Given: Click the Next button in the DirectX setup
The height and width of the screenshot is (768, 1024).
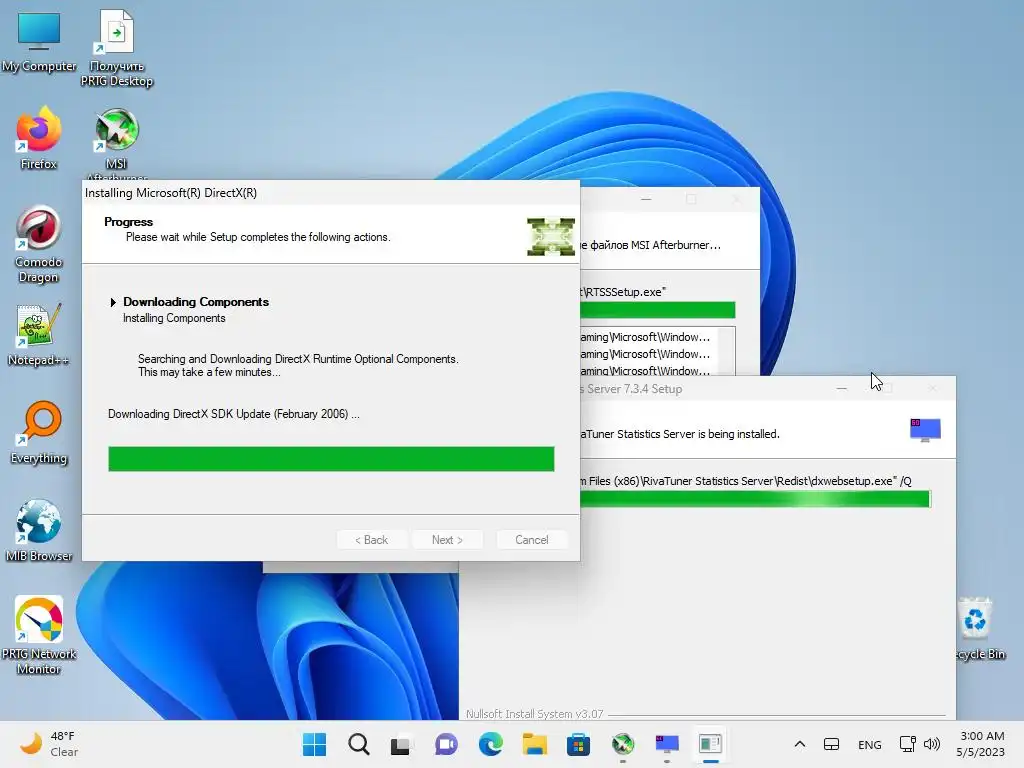Looking at the screenshot, I should coord(447,539).
